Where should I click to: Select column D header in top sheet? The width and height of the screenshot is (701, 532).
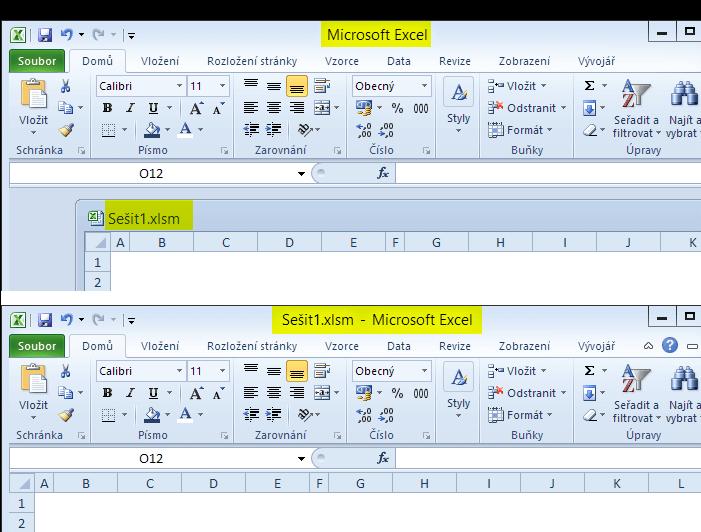pos(289,243)
